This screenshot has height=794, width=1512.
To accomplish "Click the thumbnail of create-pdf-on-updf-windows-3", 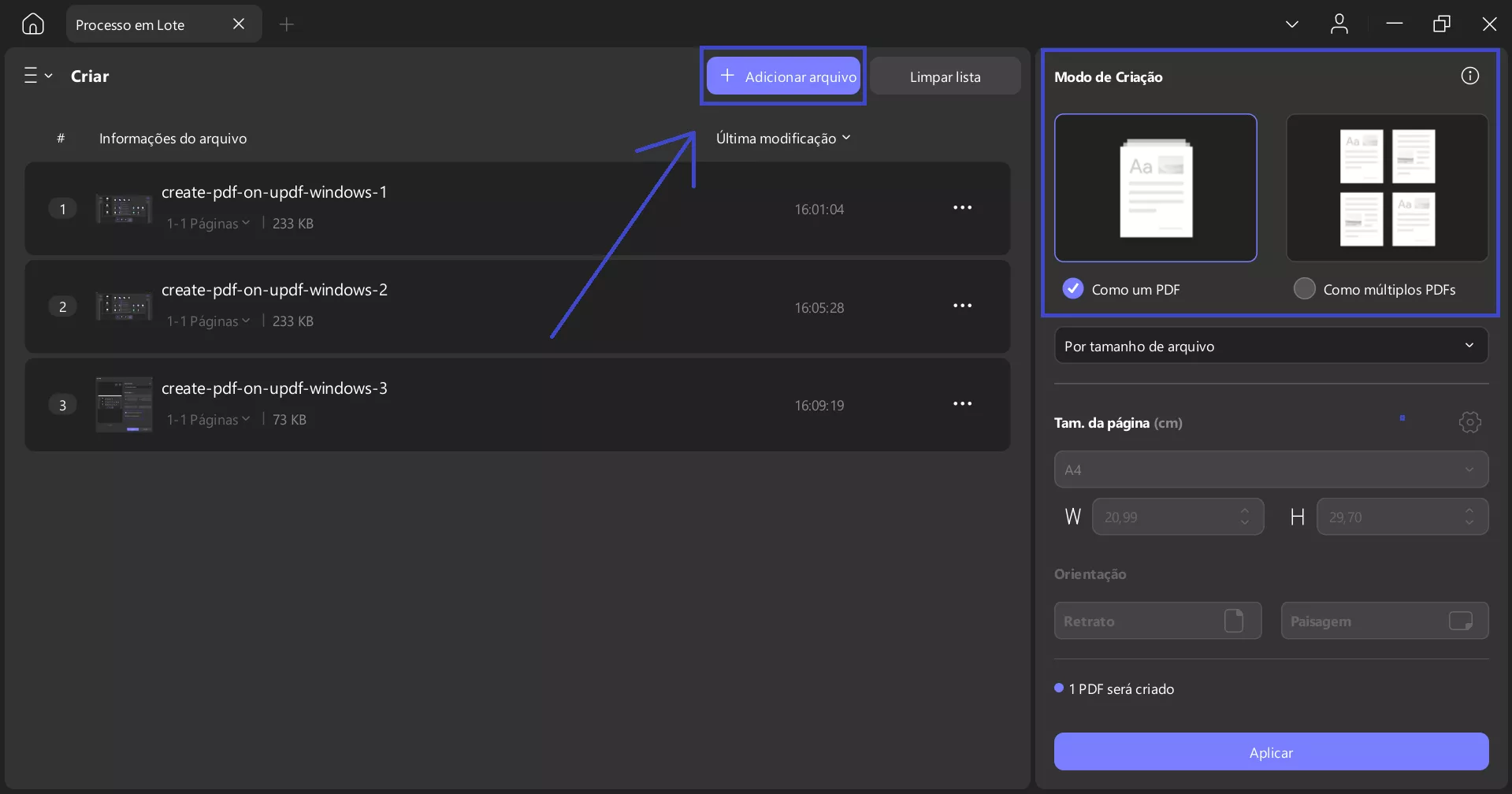I will (x=123, y=404).
